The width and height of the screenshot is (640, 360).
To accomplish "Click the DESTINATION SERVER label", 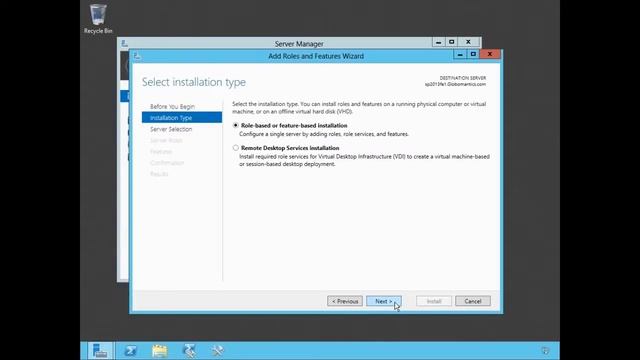I will click(462, 78).
